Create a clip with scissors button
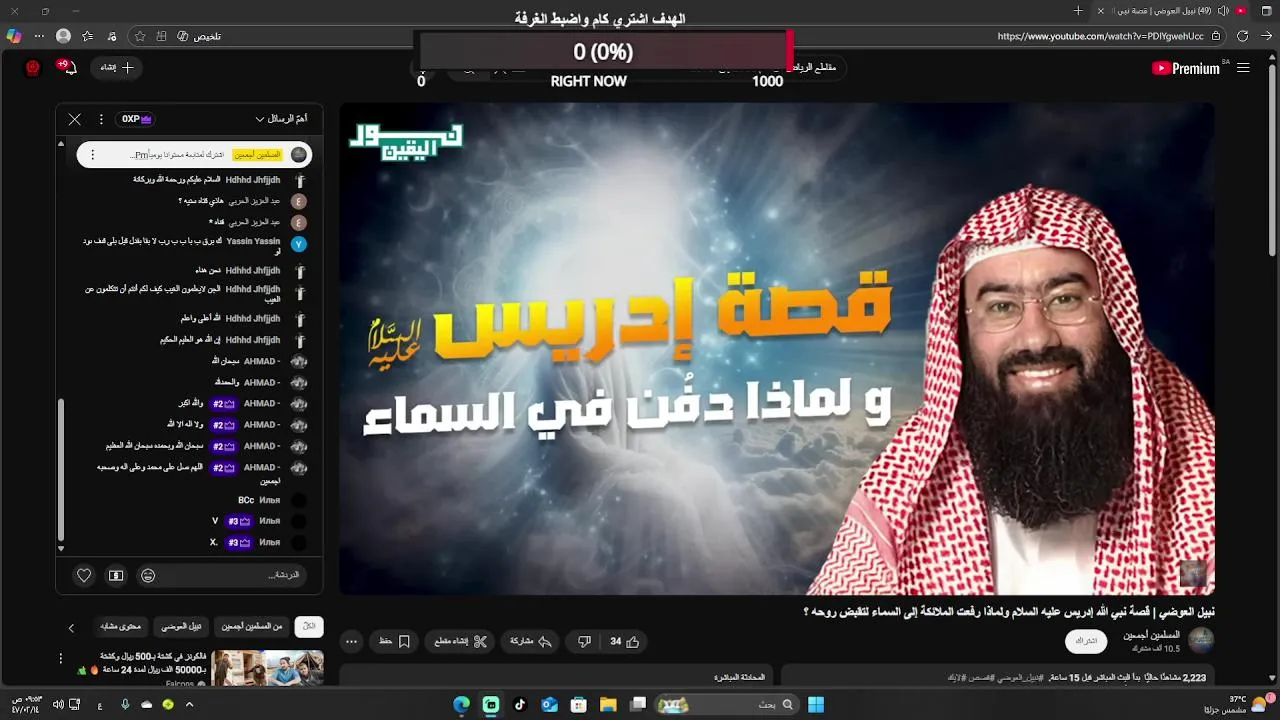Viewport: 1280px width, 720px height. coord(460,641)
